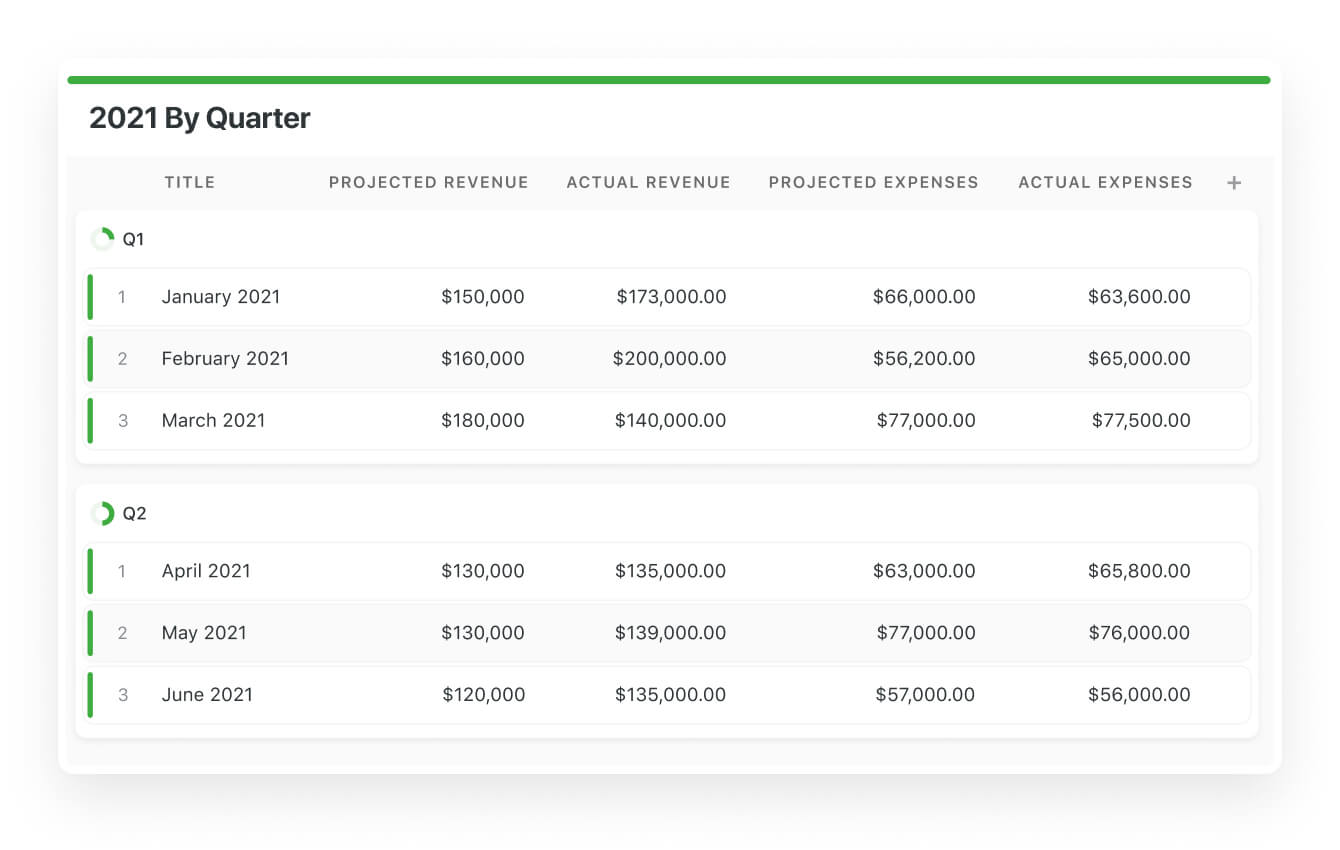Select row number 3 of June 2021
The width and height of the screenshot is (1340, 850).
pos(123,695)
